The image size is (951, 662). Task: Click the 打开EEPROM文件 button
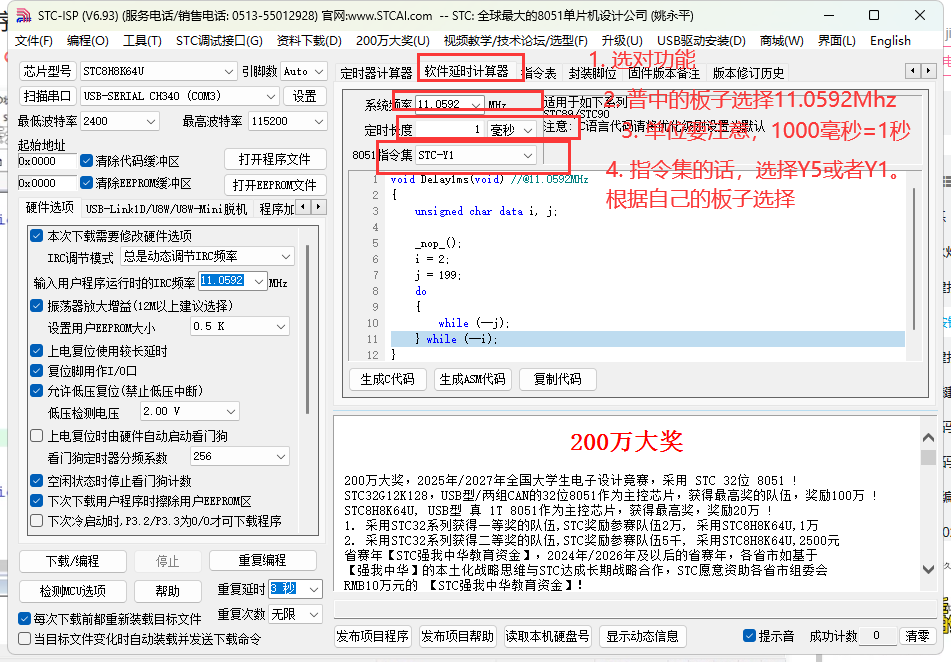275,185
